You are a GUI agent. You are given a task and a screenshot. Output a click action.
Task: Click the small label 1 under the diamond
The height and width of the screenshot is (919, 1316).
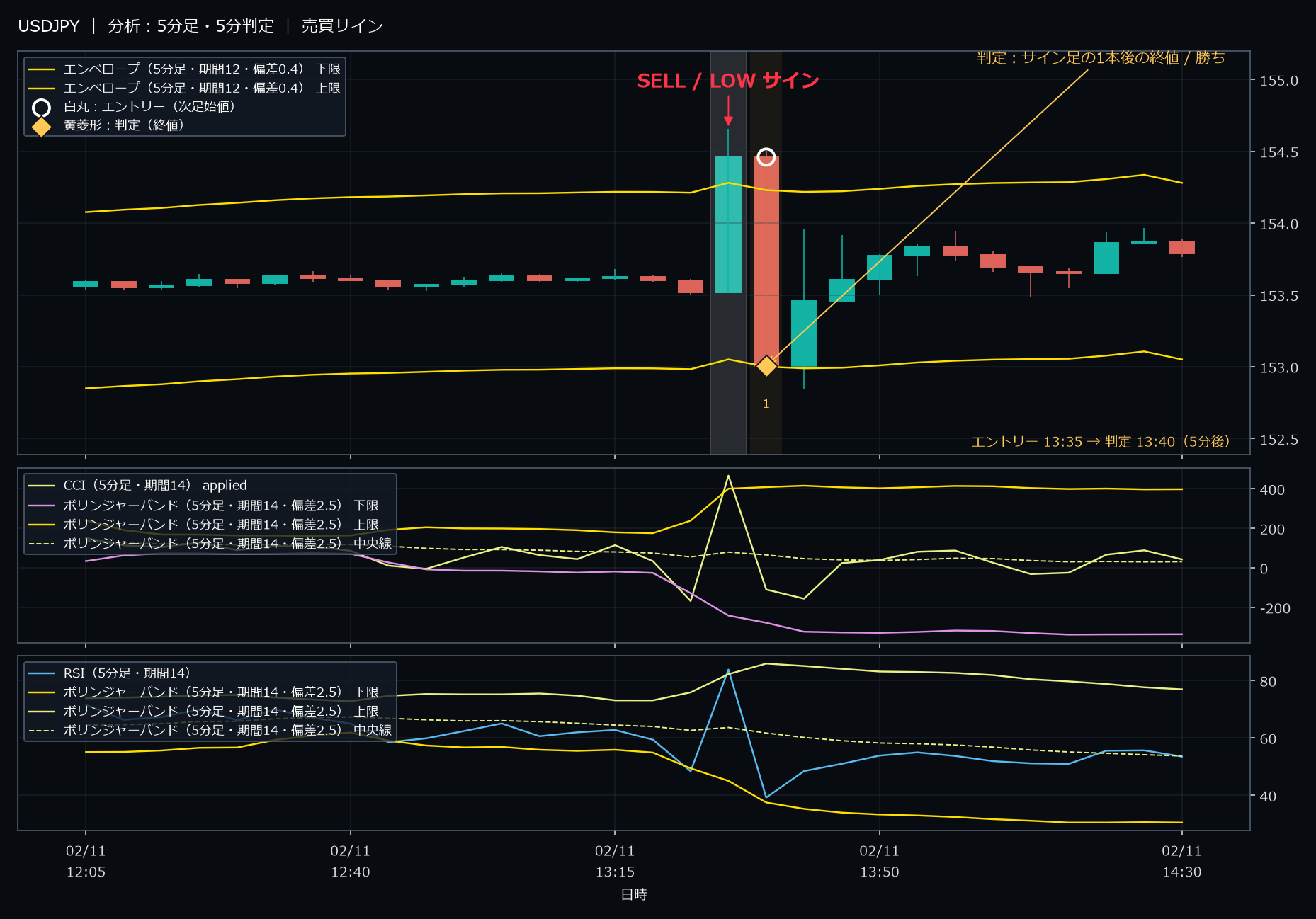[766, 404]
